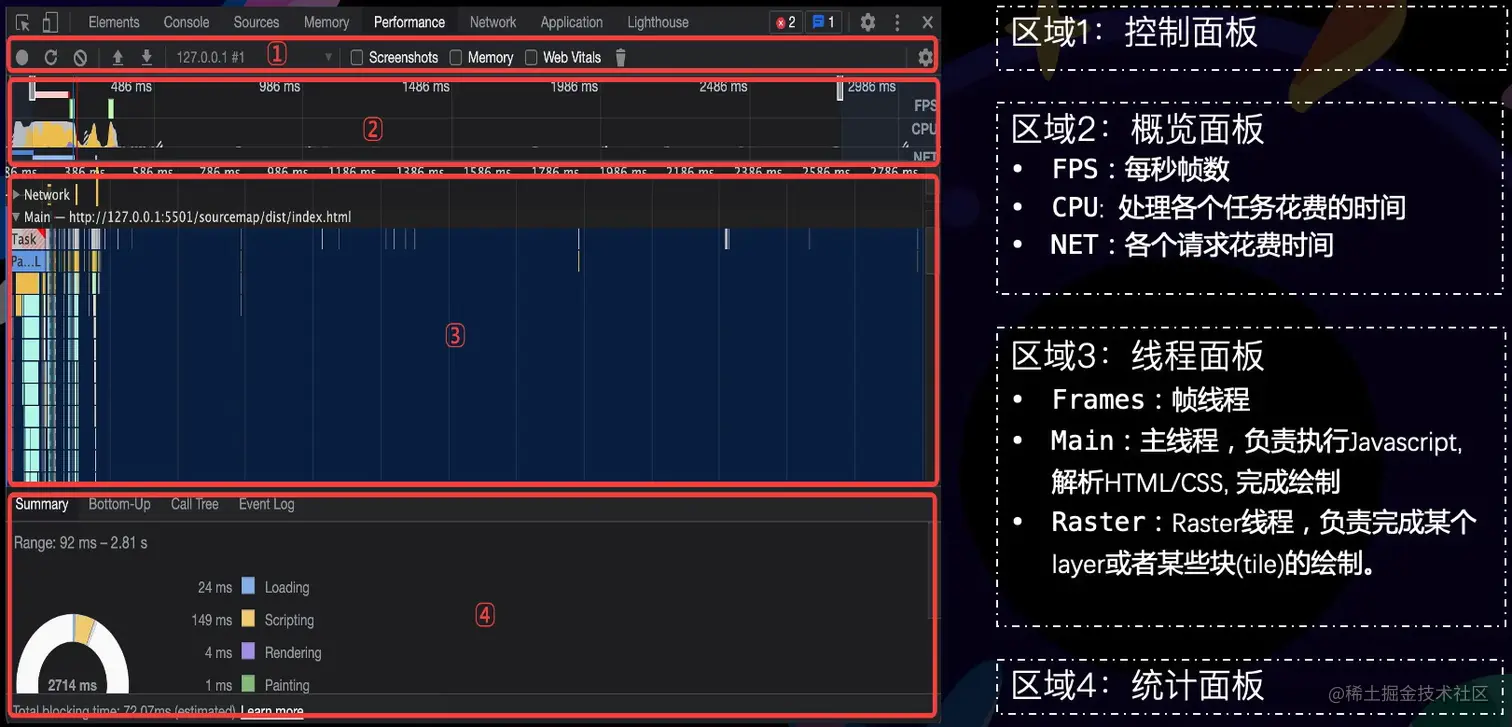Expand the Network track
The width and height of the screenshot is (1512, 727).
pos(16,195)
